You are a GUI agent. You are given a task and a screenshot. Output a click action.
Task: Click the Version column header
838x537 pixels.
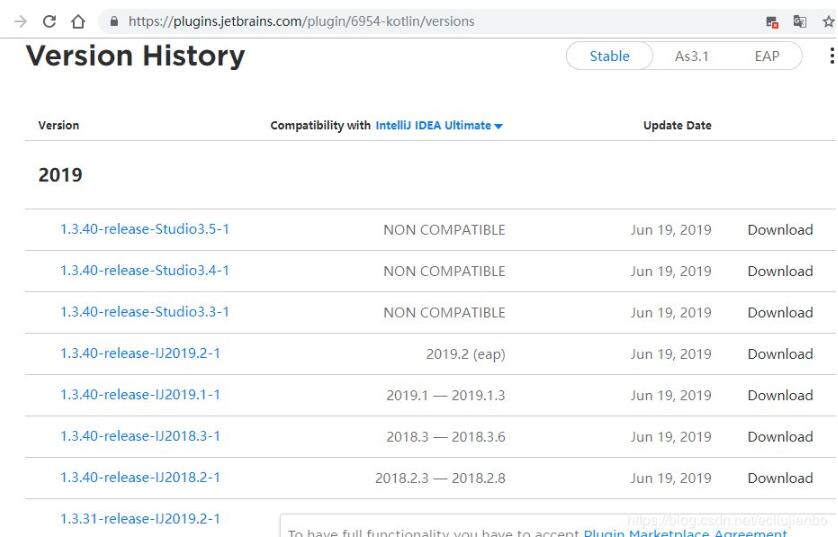pyautogui.click(x=59, y=126)
